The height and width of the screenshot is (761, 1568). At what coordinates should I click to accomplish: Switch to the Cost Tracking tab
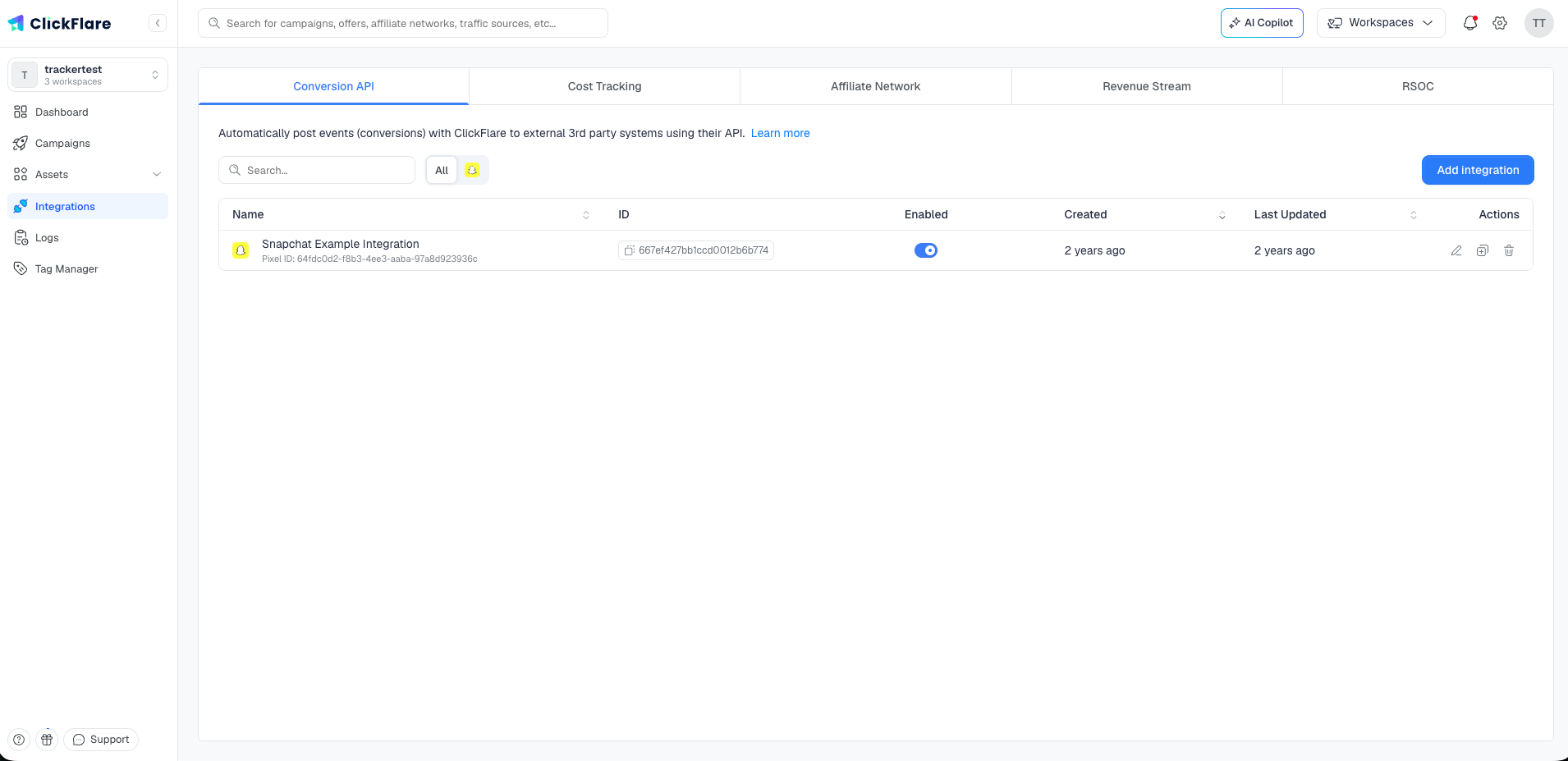(604, 86)
